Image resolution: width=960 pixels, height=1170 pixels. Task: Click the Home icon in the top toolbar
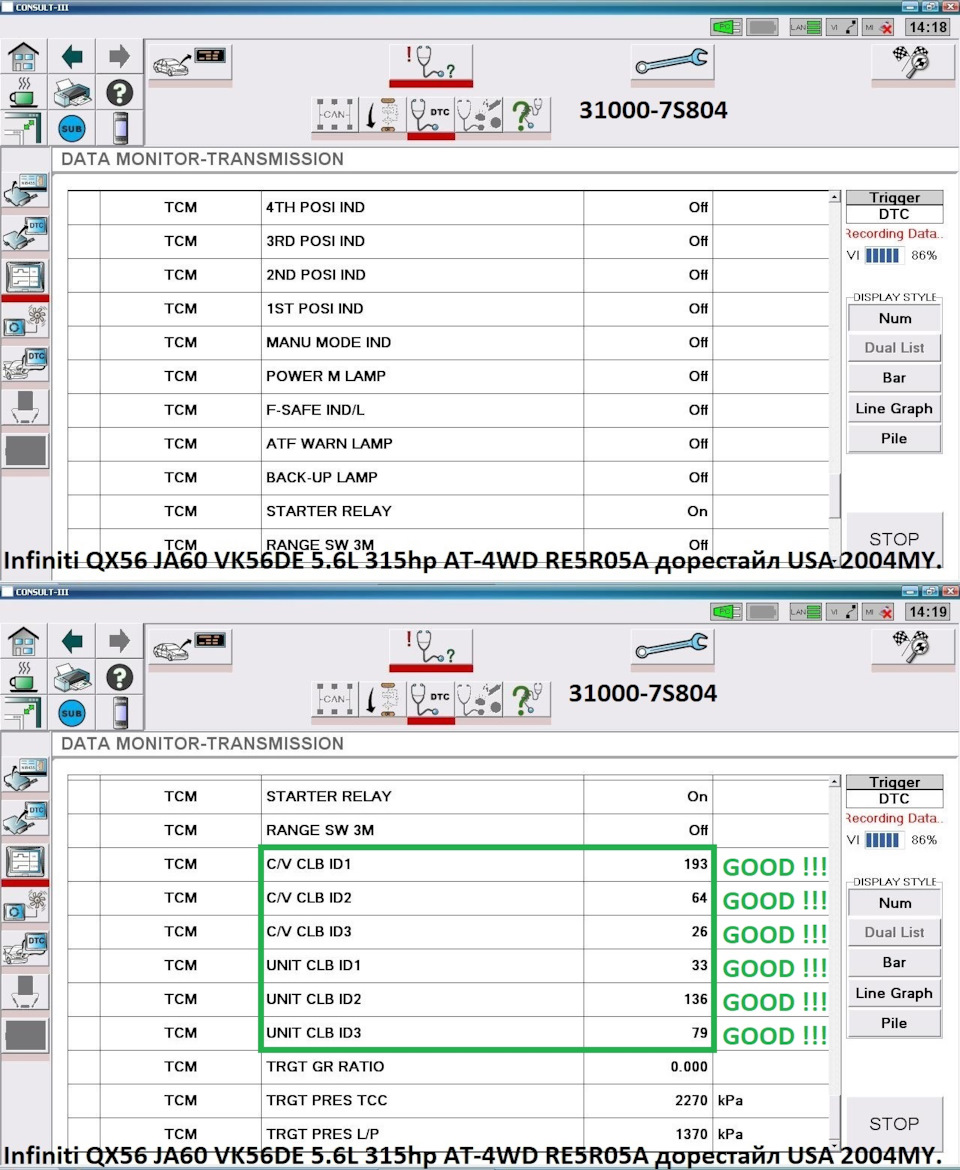[23, 55]
